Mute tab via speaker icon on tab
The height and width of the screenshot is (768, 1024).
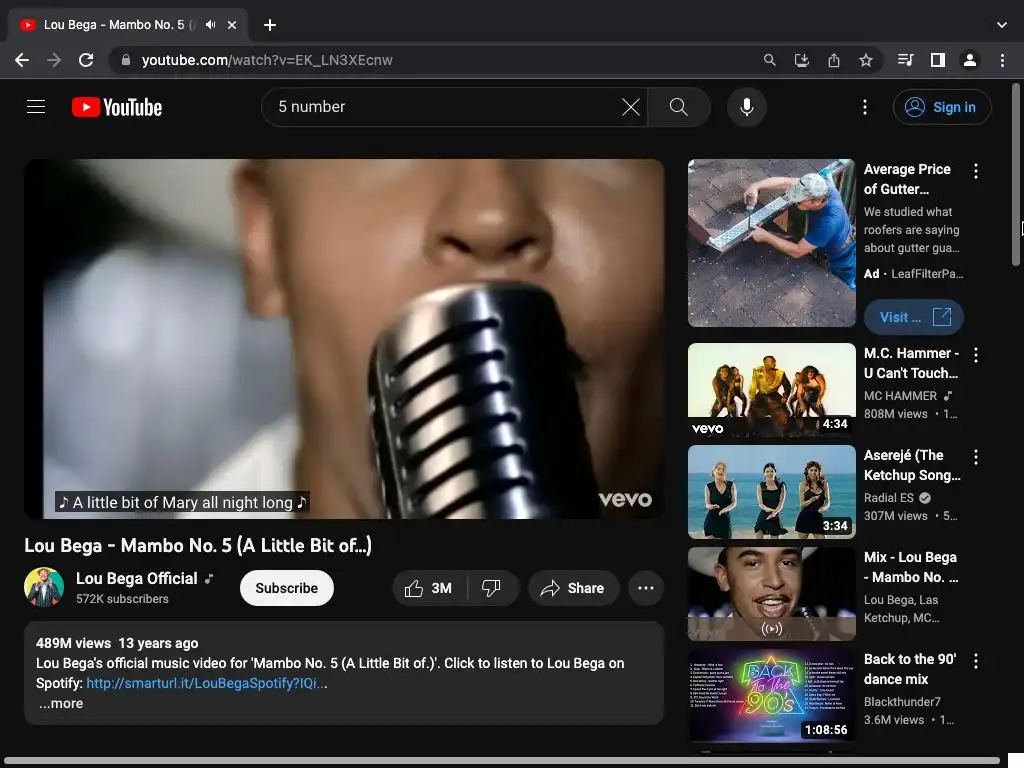tap(210, 25)
